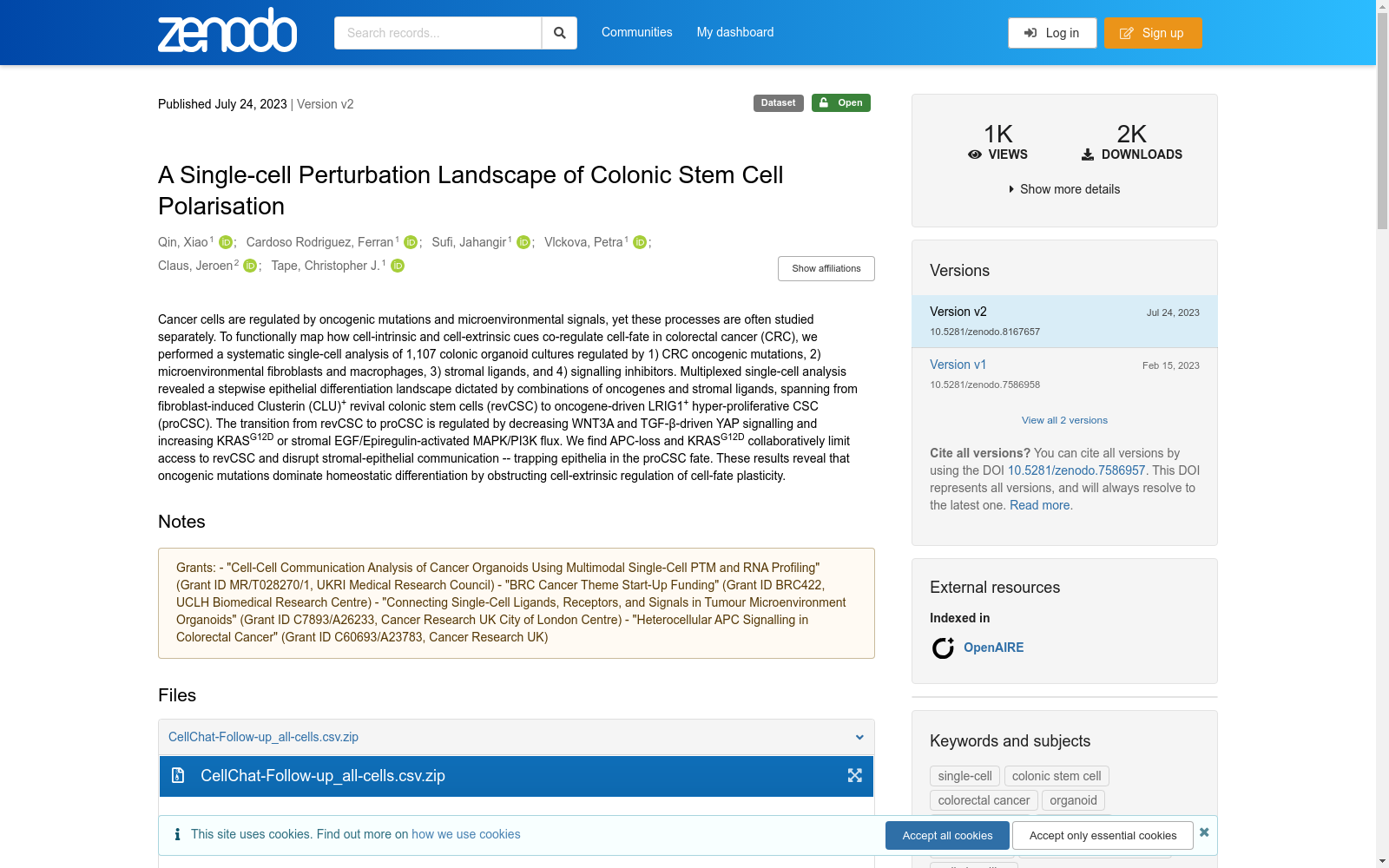The height and width of the screenshot is (868, 1389).
Task: Click the Zenodo logo
Action: pos(227,31)
